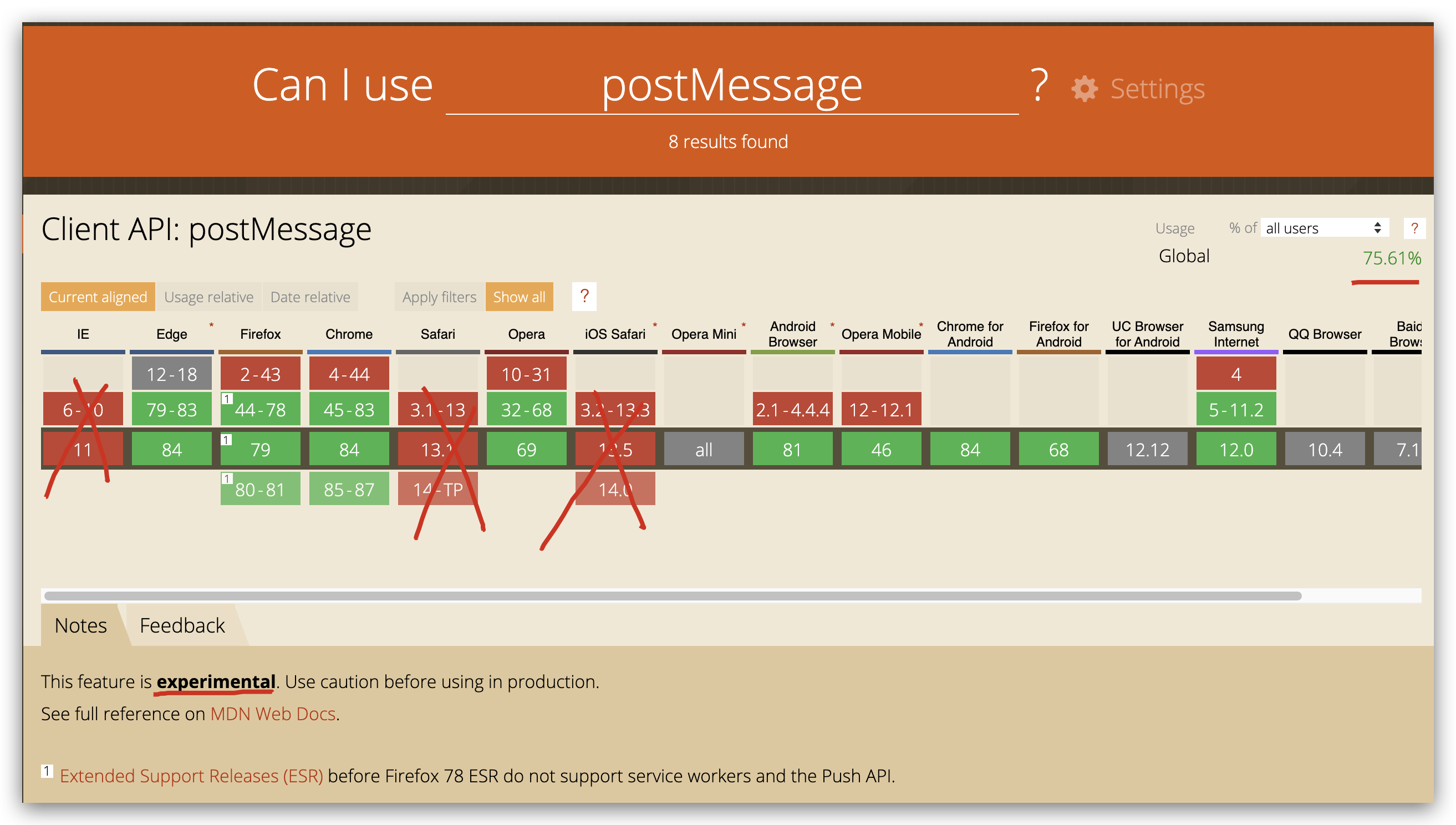Select Firefox for Android 68 cell
Image resolution: width=1456 pixels, height=825 pixels.
pyautogui.click(x=1058, y=449)
